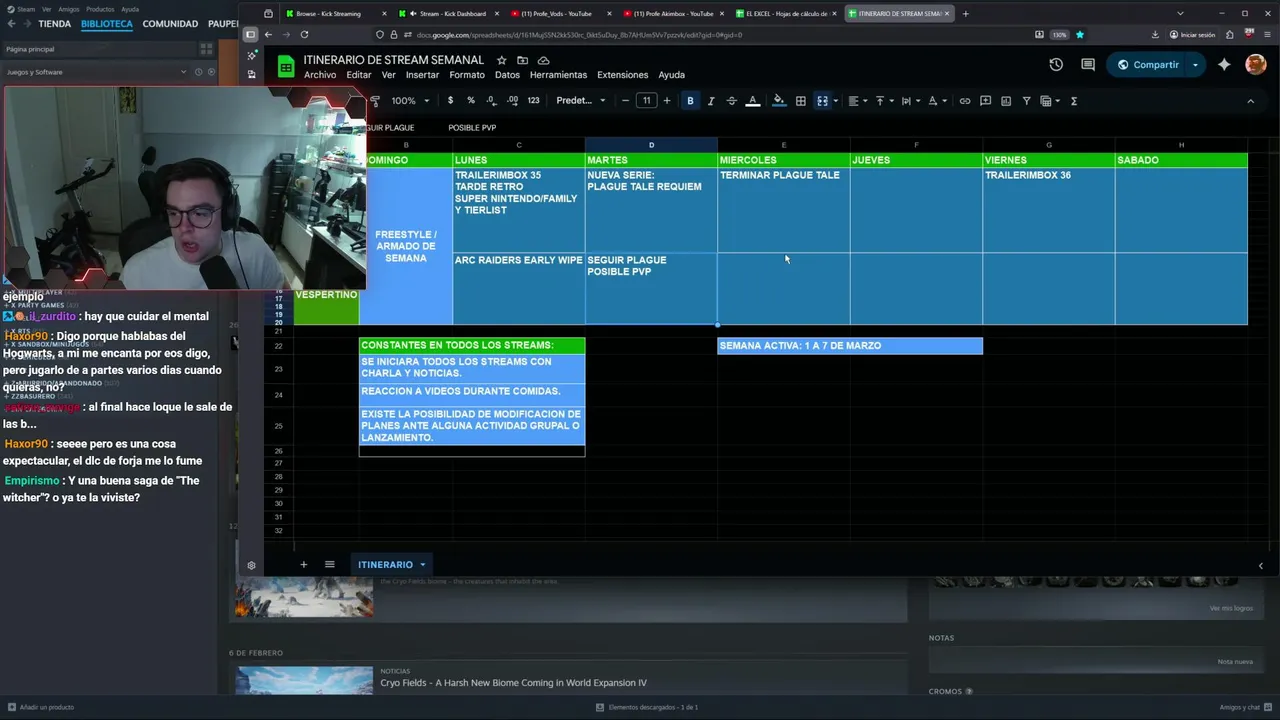Open new browser tab plus

[965, 14]
